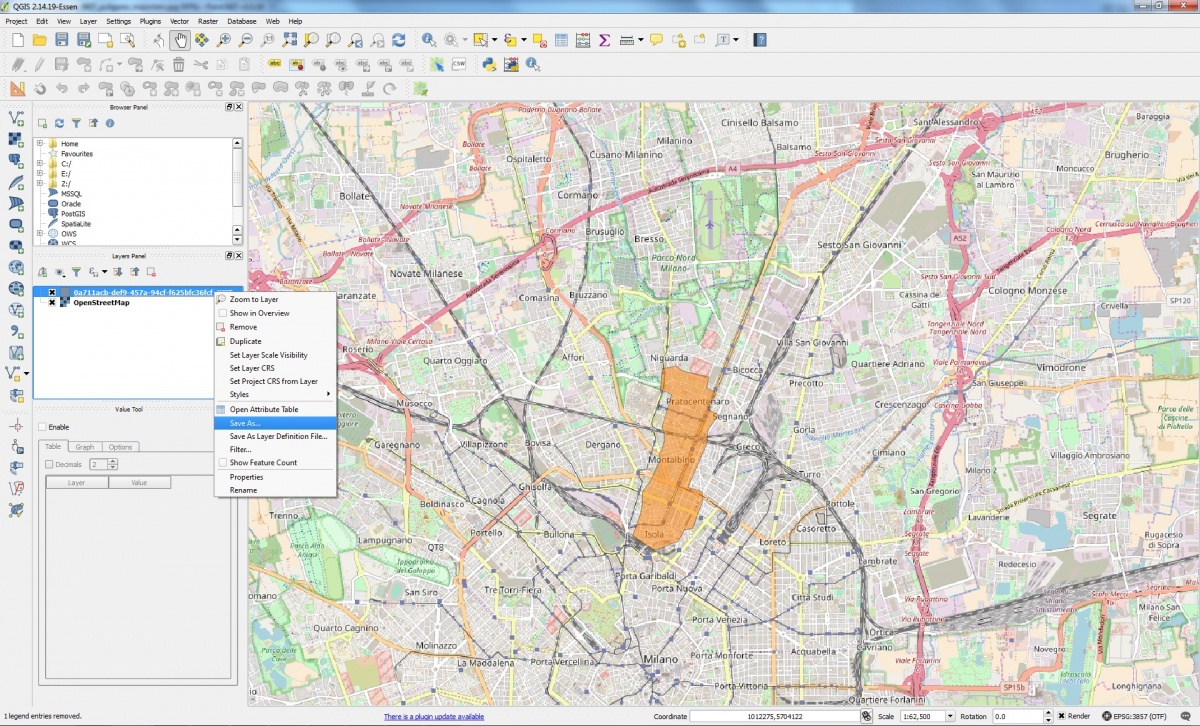
Task: Click the Browser Panel vertical scrollbar
Action: [x=237, y=190]
